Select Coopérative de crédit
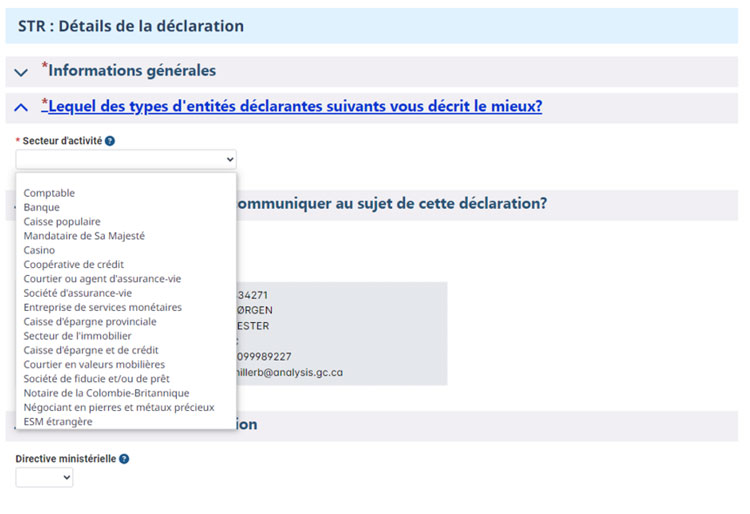The image size is (750, 514). click(74, 265)
